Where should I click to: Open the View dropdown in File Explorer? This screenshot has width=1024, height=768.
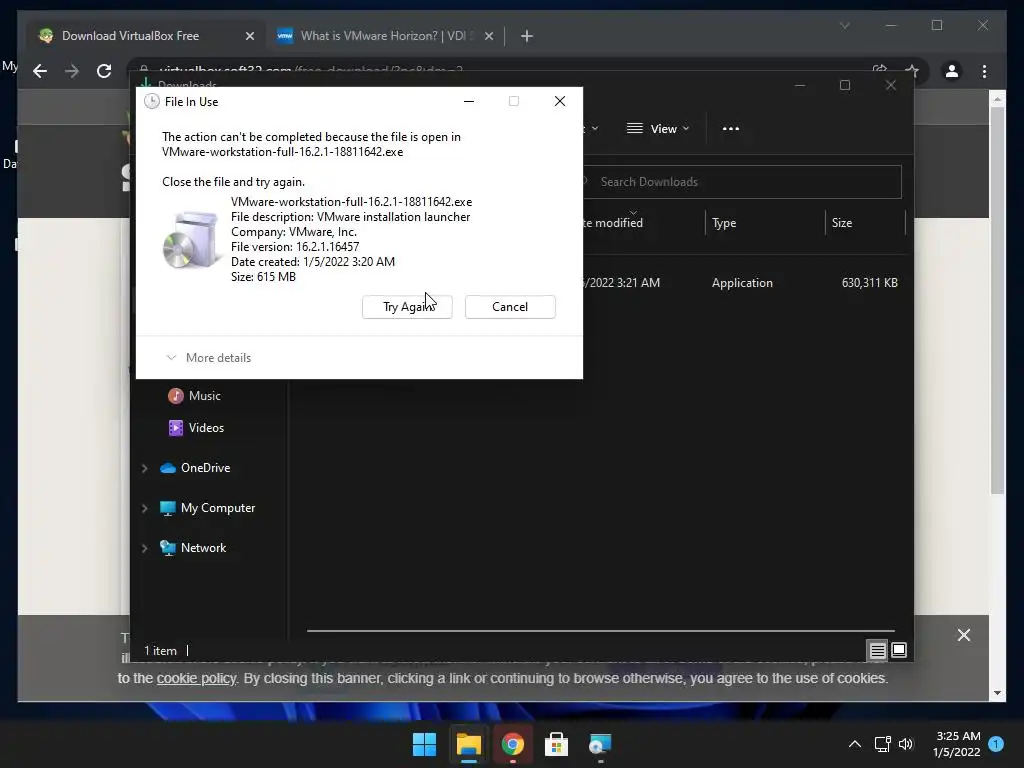click(x=658, y=129)
